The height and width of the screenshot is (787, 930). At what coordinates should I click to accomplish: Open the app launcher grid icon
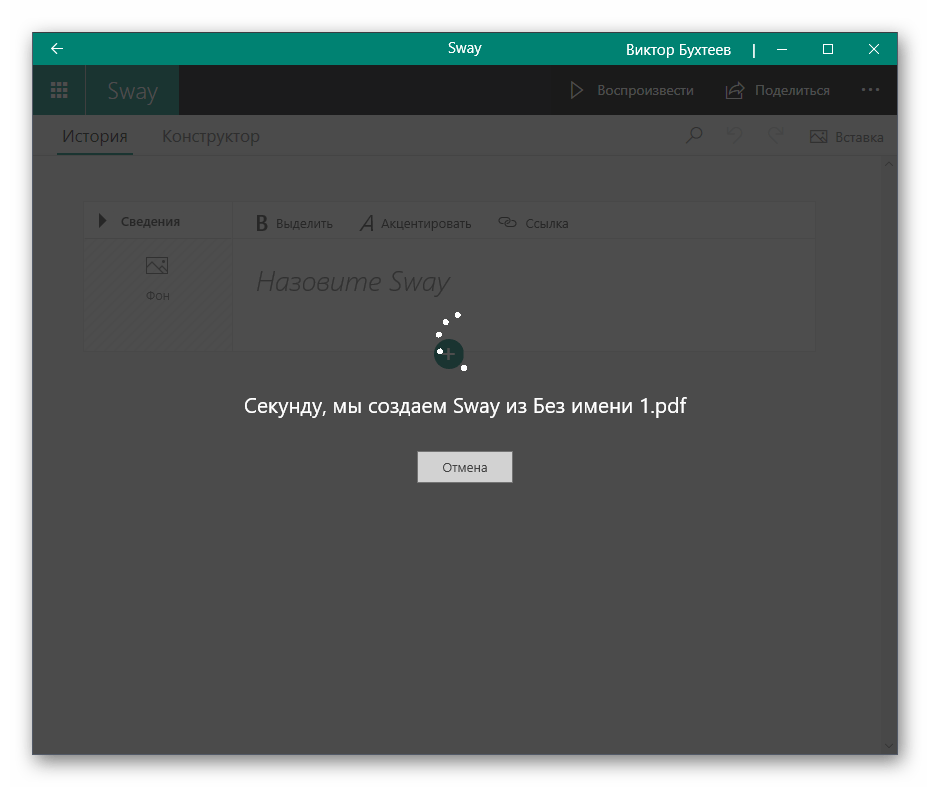tap(59, 91)
